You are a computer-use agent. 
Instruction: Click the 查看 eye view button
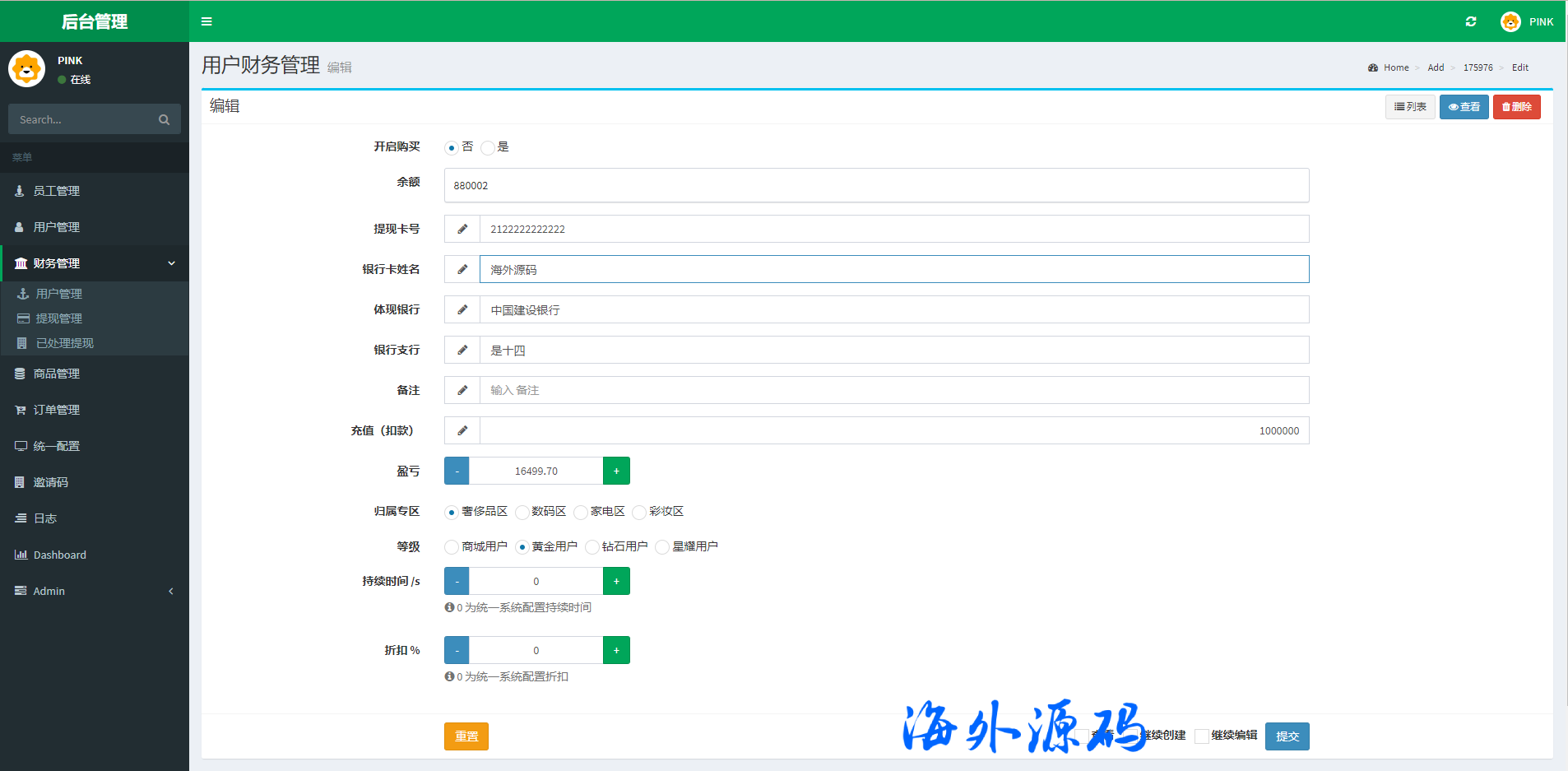click(1464, 107)
